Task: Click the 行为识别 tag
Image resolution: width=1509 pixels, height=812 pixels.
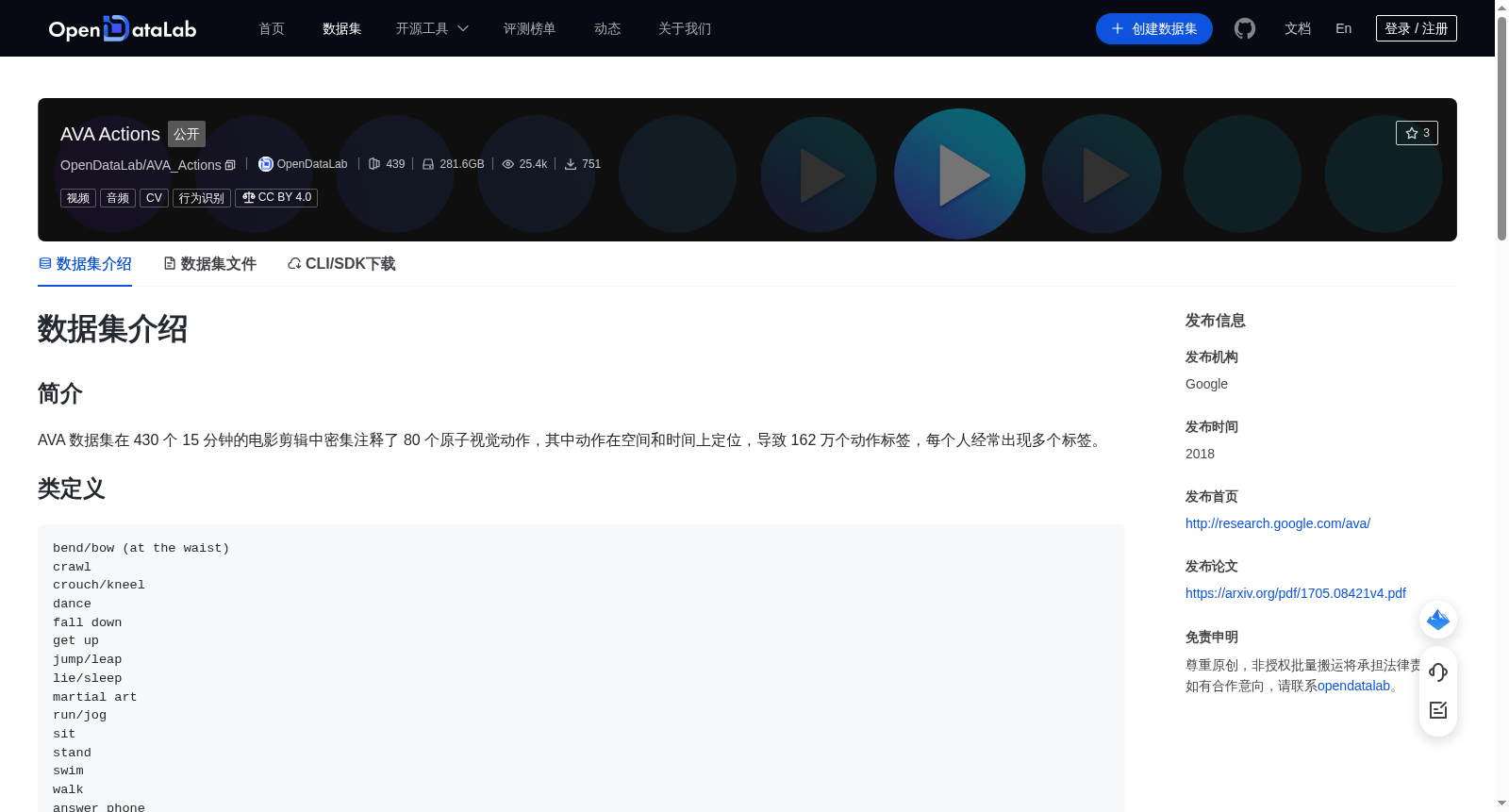Action: pyautogui.click(x=202, y=198)
